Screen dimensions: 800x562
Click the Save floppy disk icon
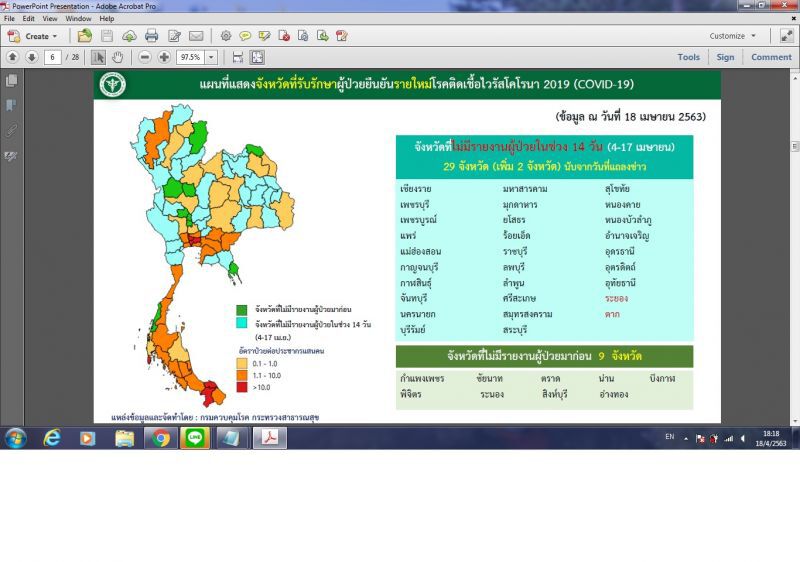(107, 36)
